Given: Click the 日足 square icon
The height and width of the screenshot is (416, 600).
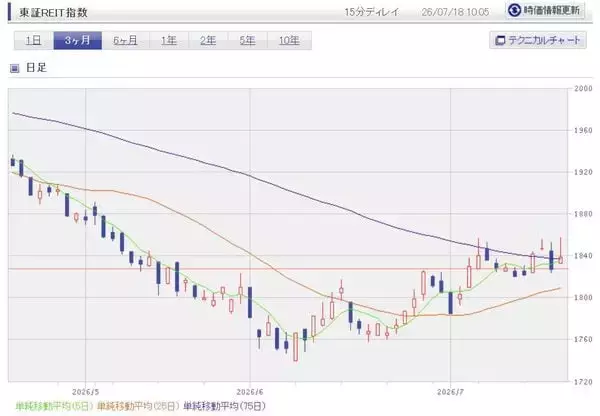Looking at the screenshot, I should pos(15,69).
